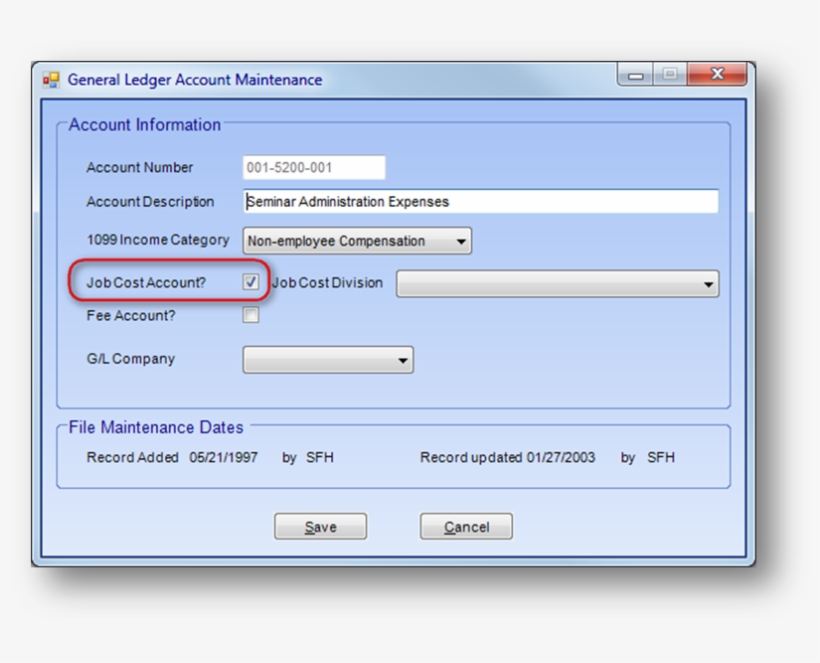Click into the Account Number field
Viewport: 820px width, 663px height.
click(x=314, y=168)
